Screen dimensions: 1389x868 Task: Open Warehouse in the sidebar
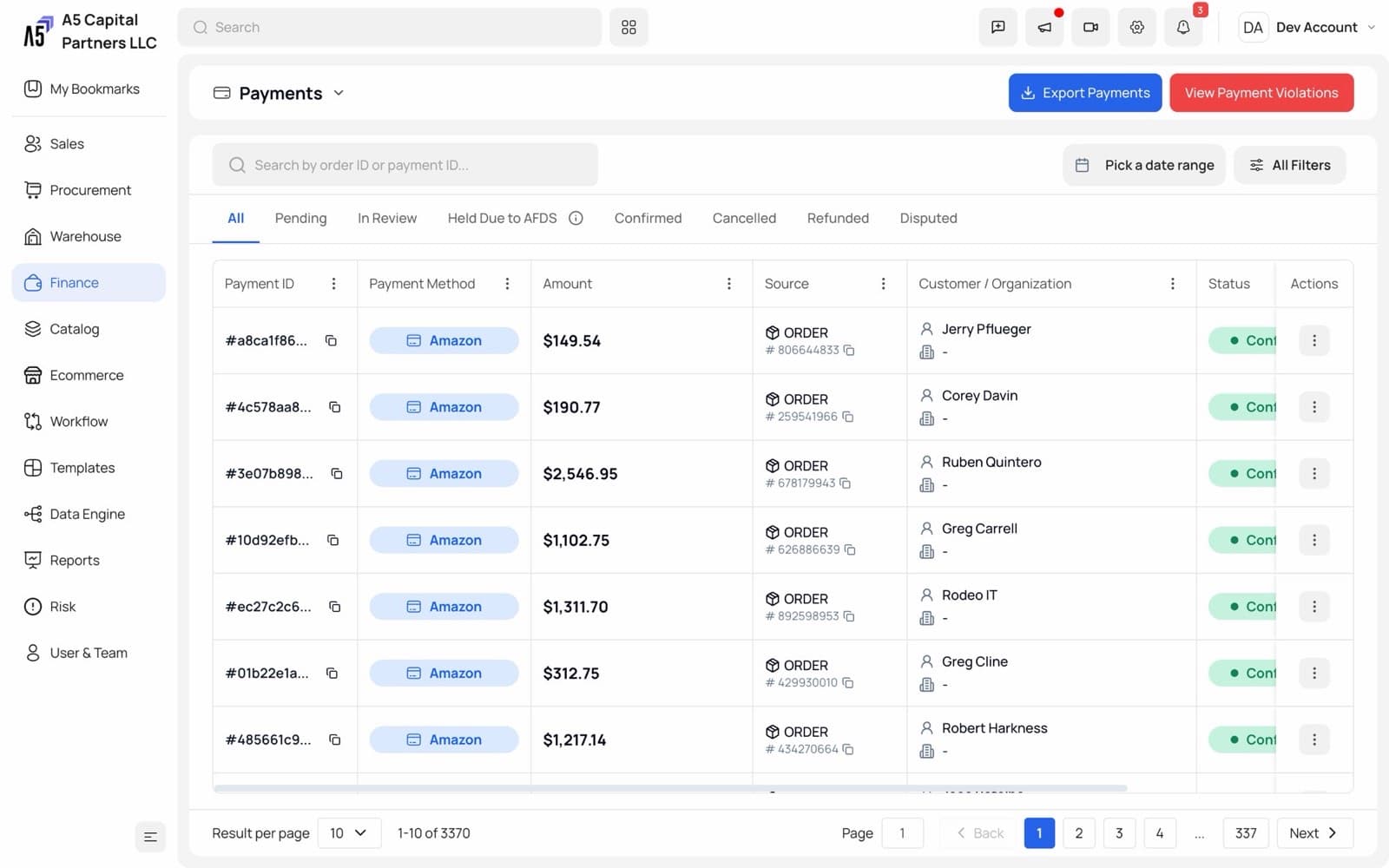pos(89,237)
